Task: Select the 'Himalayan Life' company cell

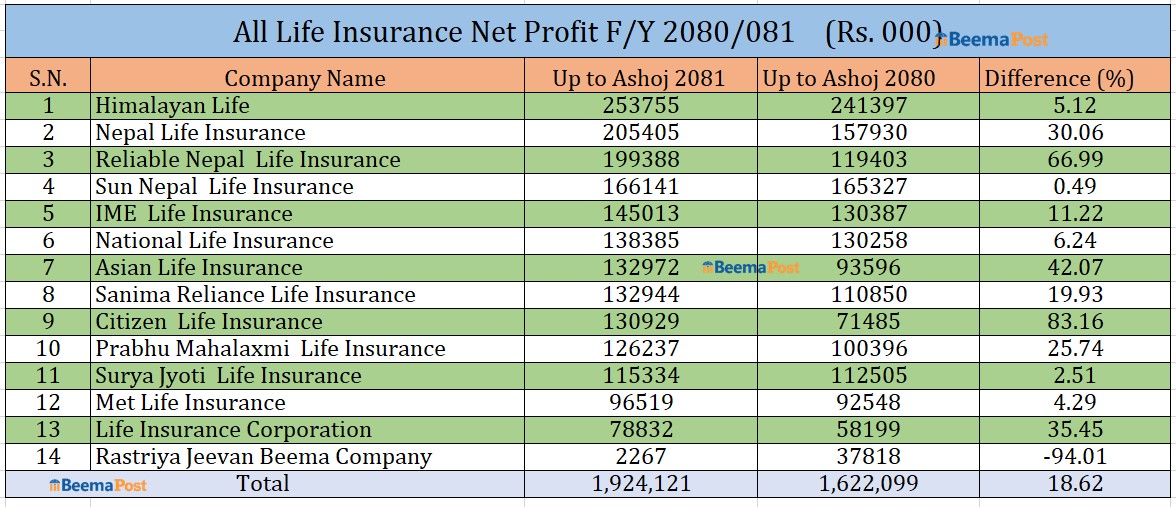Action: [x=173, y=105]
